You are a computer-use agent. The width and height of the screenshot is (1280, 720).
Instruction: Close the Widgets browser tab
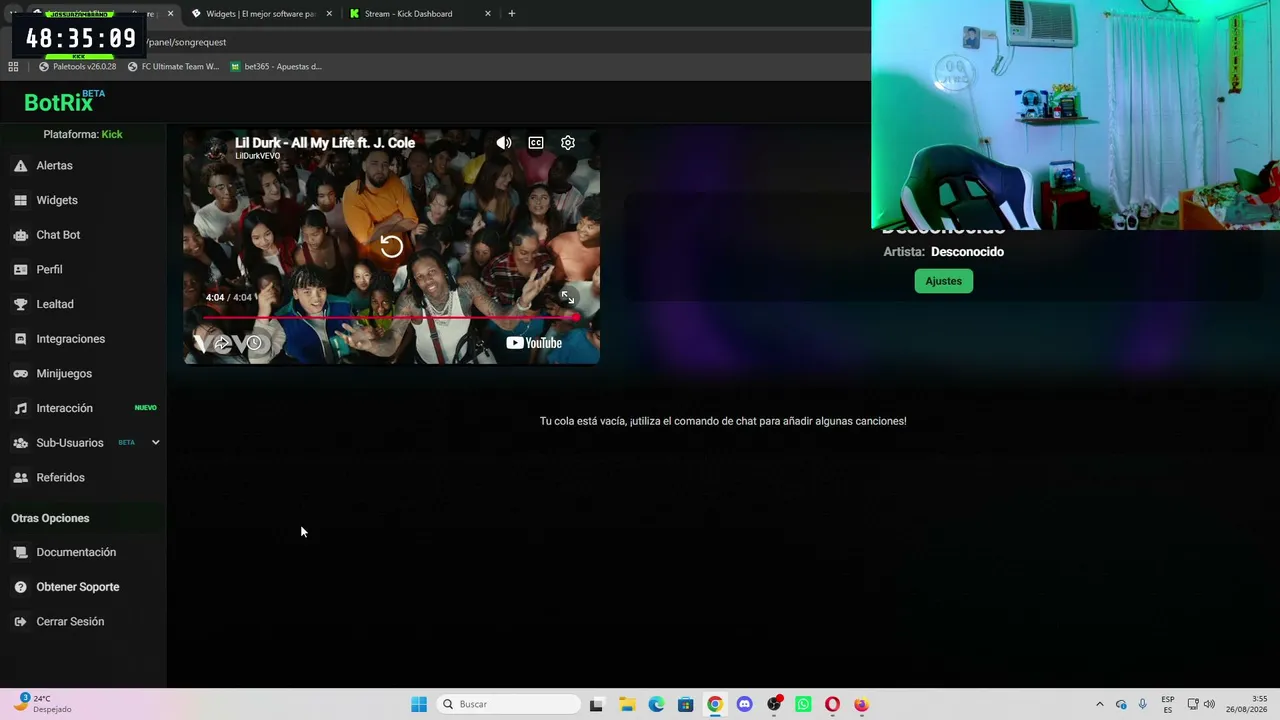coord(329,14)
